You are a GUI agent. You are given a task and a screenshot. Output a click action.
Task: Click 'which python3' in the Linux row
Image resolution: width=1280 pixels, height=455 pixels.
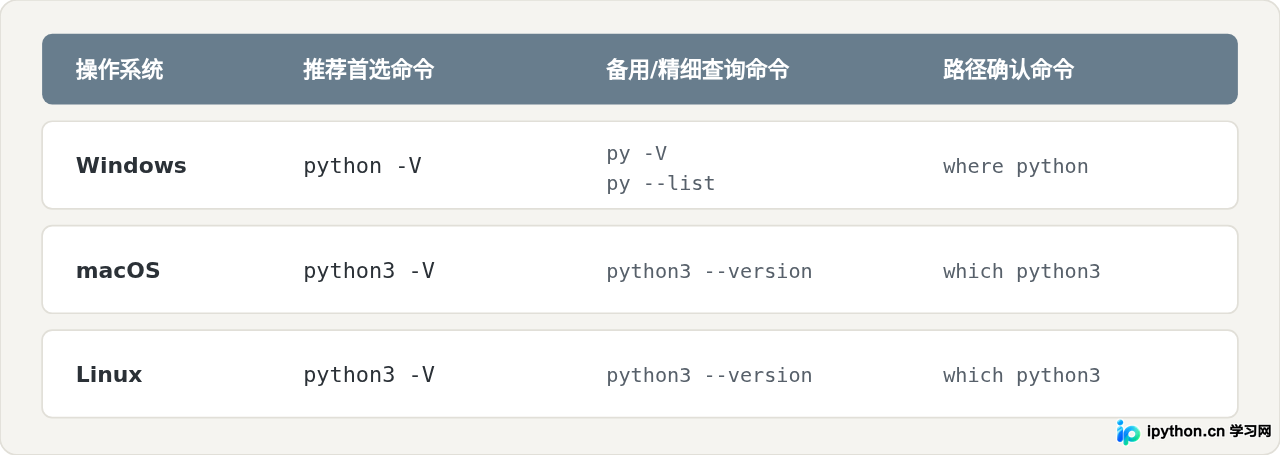pyautogui.click(x=1022, y=376)
